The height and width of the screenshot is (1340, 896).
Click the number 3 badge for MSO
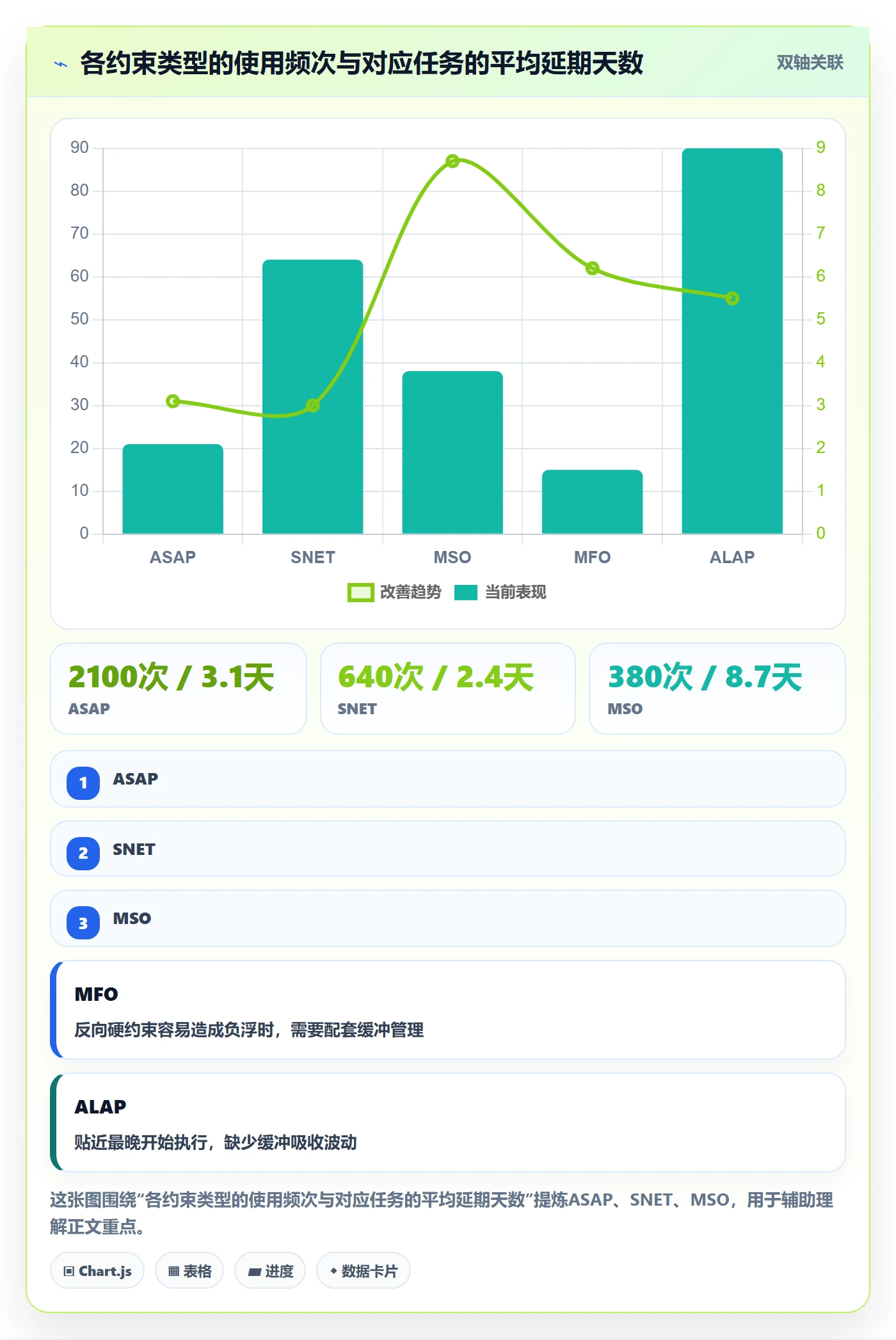coord(83,923)
